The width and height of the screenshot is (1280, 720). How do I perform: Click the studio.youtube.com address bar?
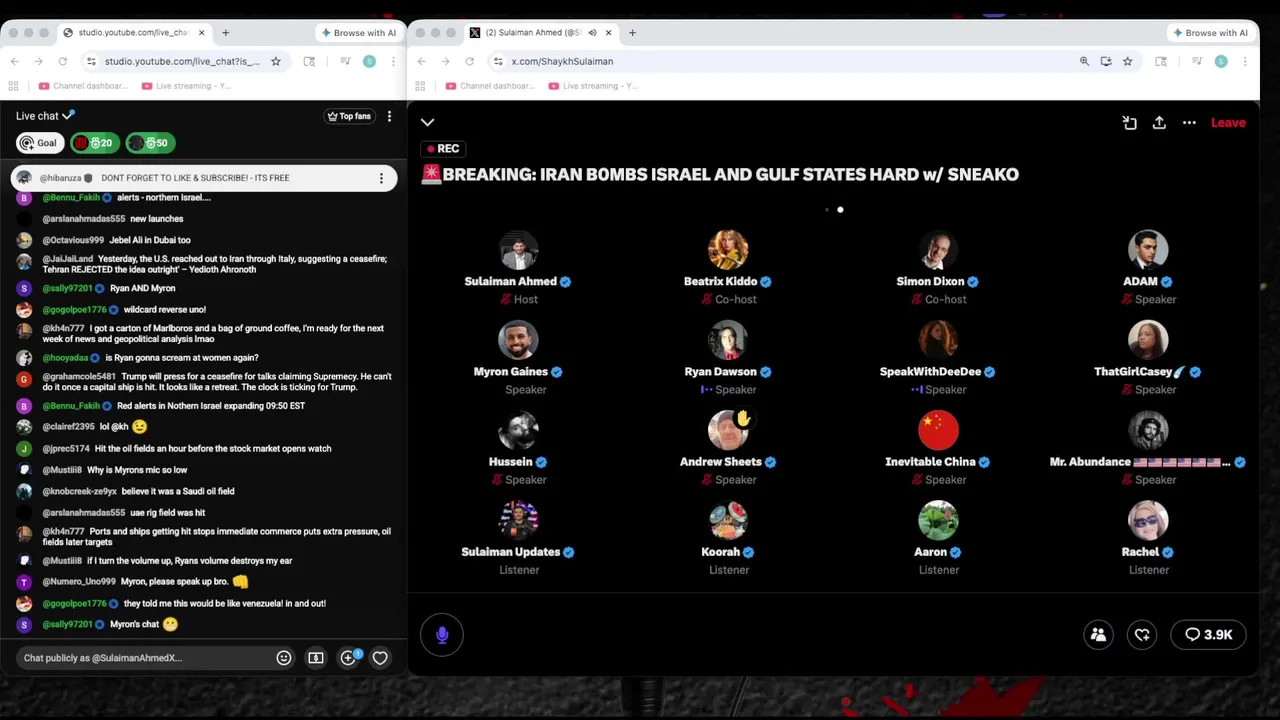[182, 61]
